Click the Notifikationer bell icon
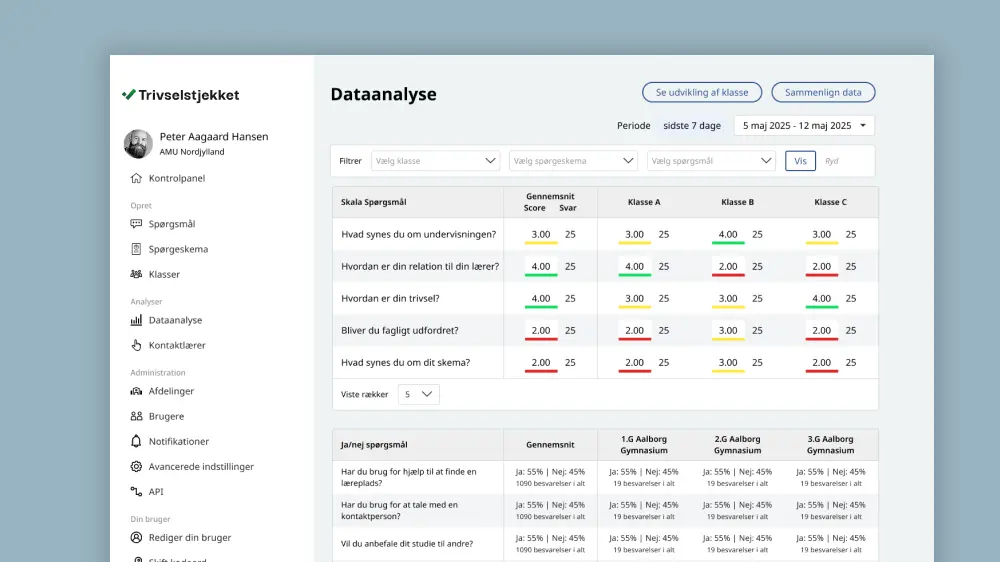This screenshot has width=1000, height=562. click(x=136, y=441)
